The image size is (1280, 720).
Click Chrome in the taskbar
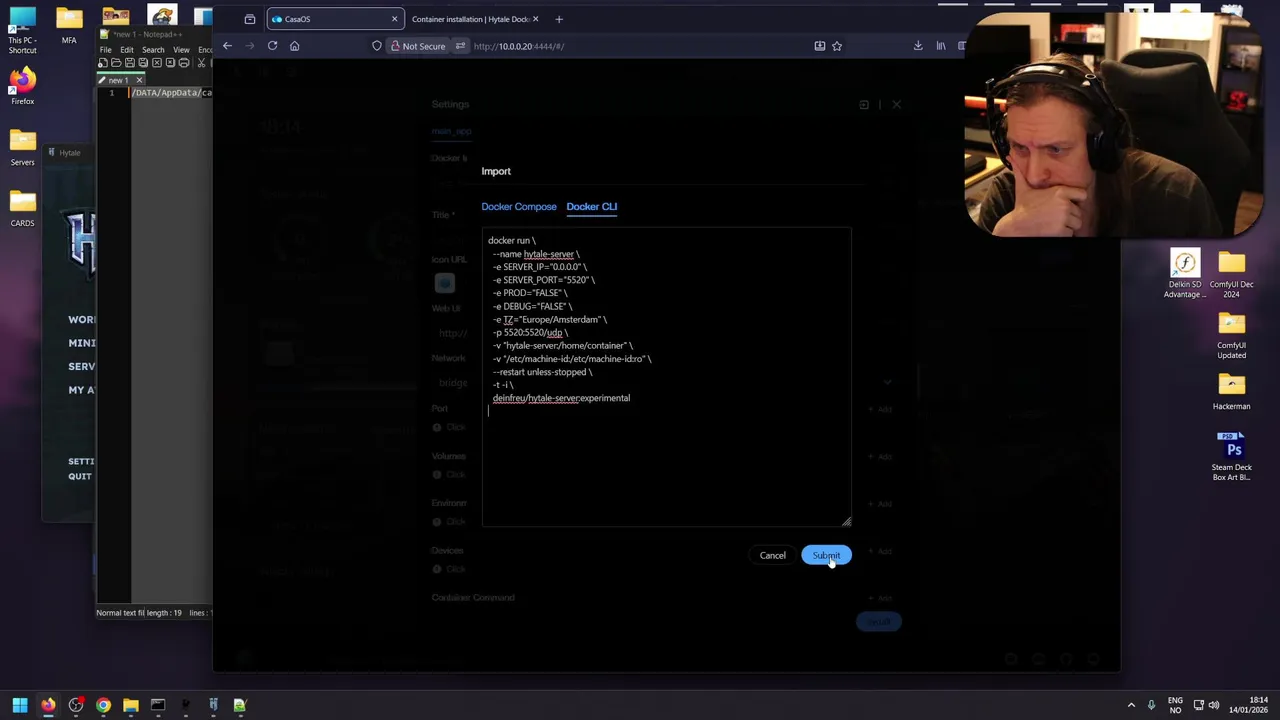pos(103,705)
